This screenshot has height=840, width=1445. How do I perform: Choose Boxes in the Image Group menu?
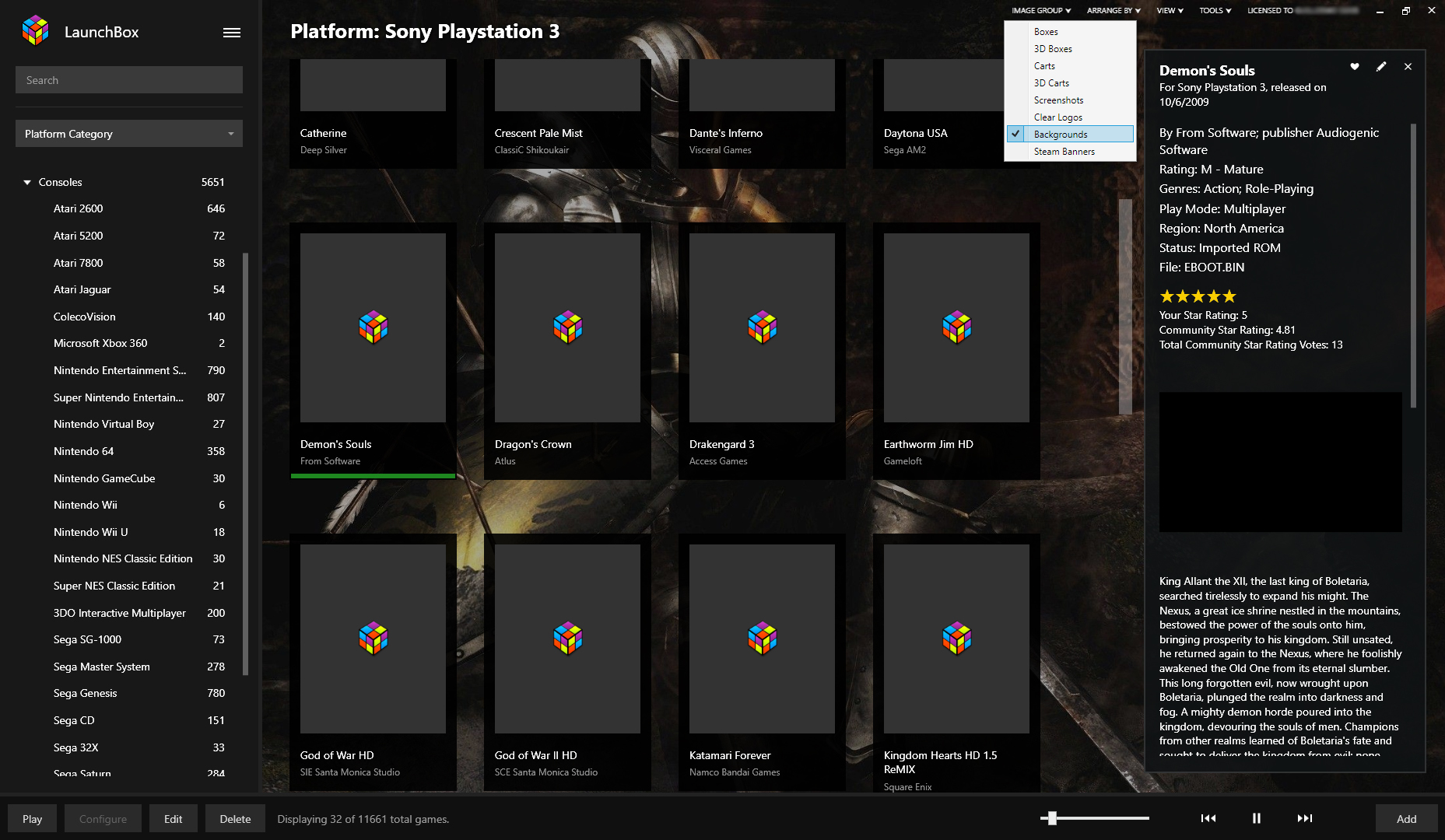1070,32
